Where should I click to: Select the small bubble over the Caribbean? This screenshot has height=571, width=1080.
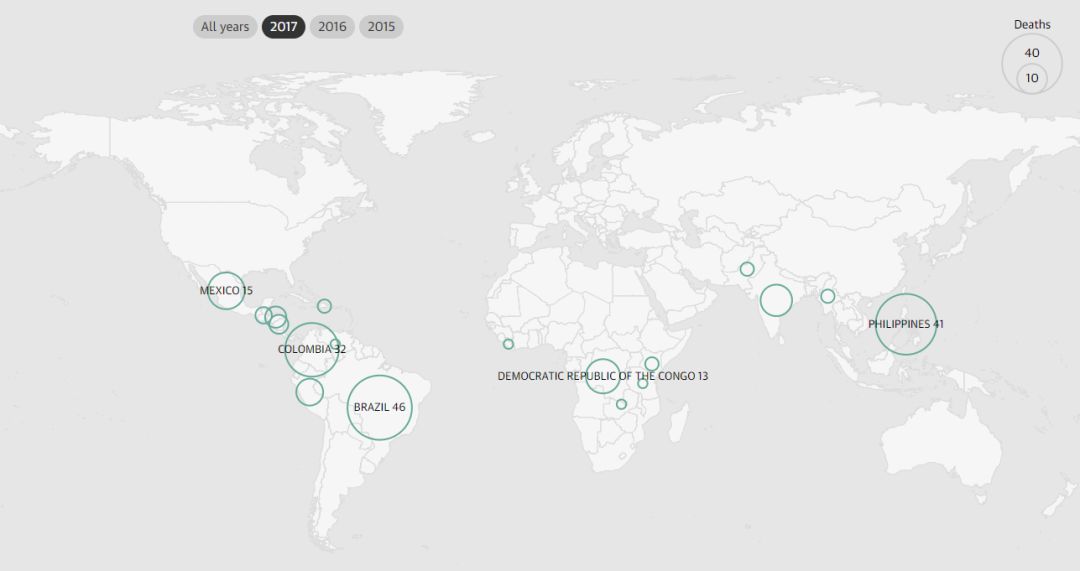click(324, 306)
